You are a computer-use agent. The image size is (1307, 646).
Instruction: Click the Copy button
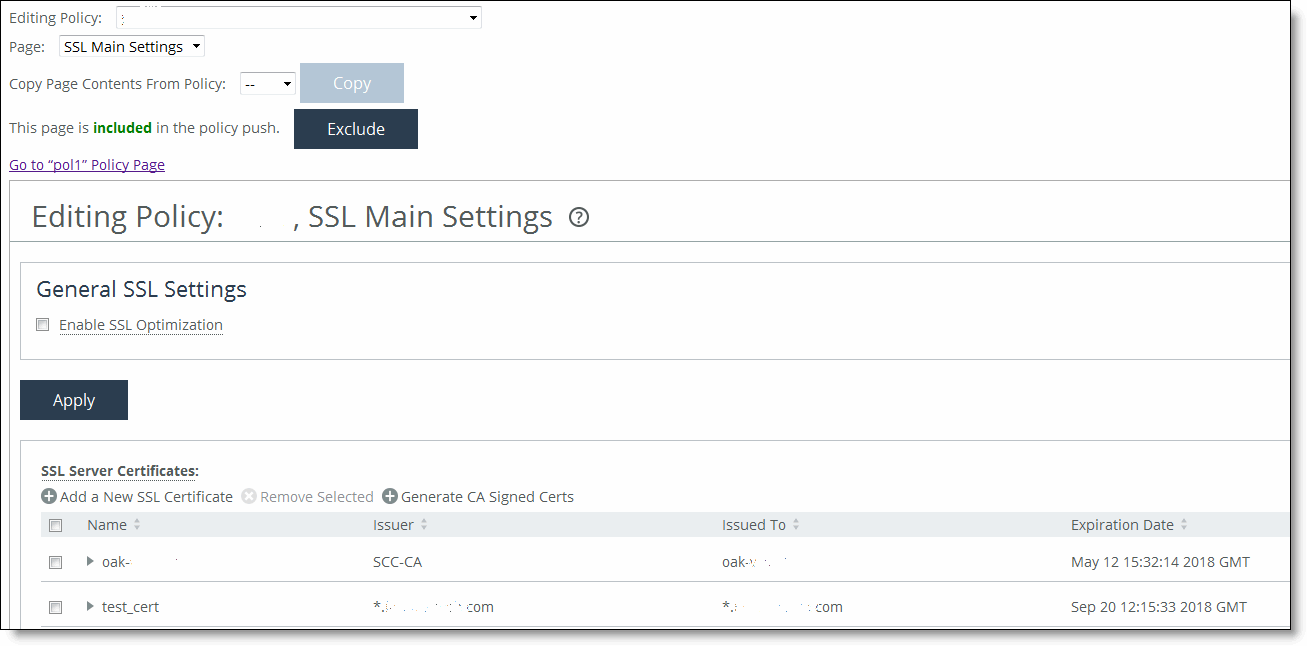[x=351, y=84]
